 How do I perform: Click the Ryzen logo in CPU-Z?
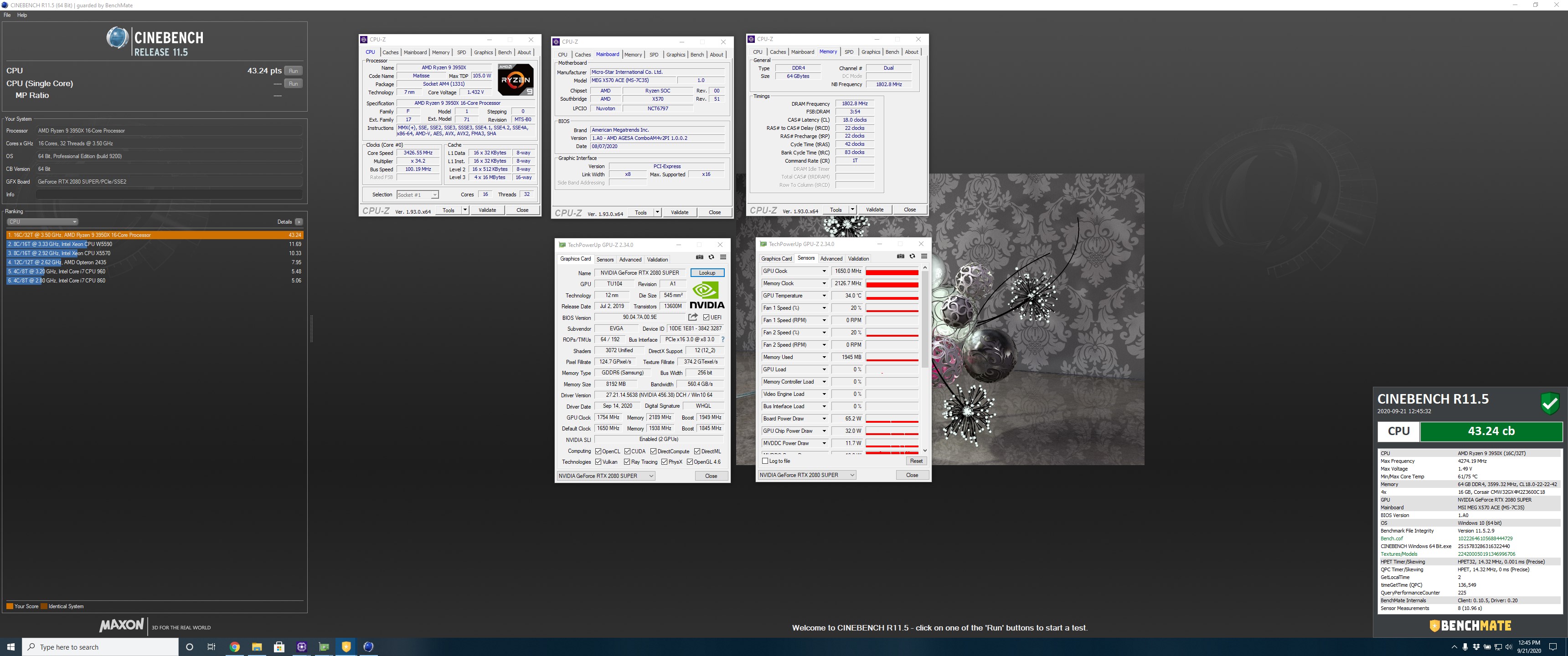pyautogui.click(x=516, y=80)
